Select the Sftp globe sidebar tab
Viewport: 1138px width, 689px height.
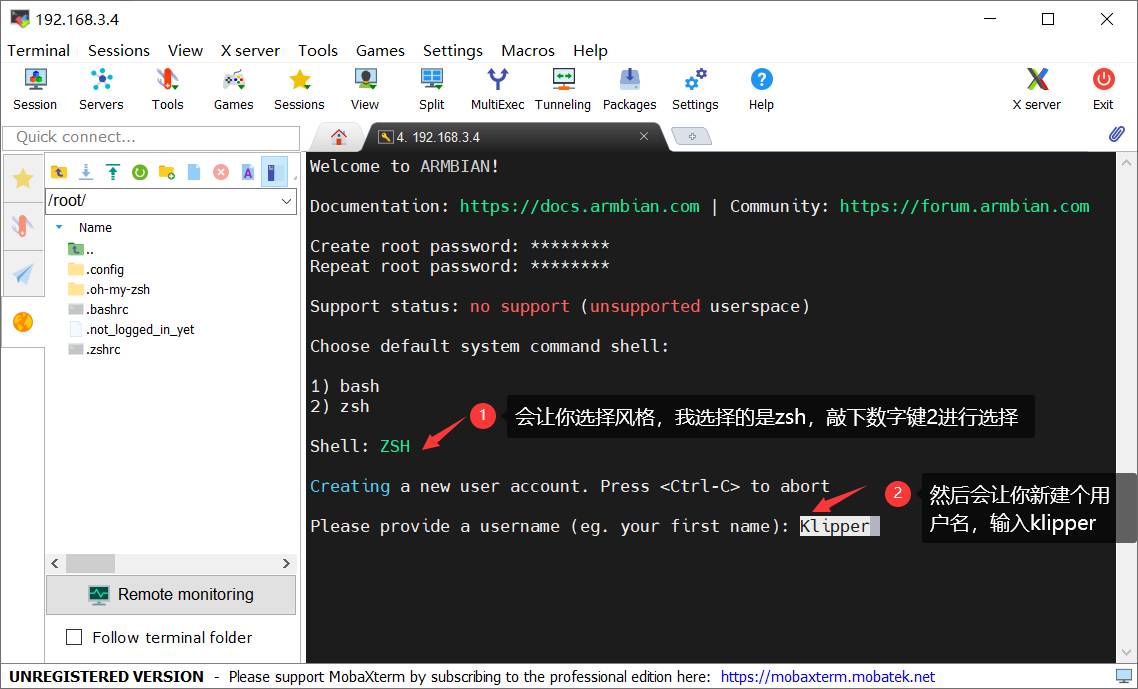click(x=23, y=322)
